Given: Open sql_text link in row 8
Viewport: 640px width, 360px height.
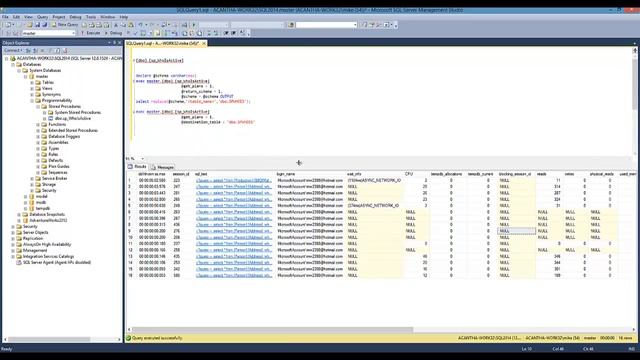Looking at the screenshot, I should (233, 224).
